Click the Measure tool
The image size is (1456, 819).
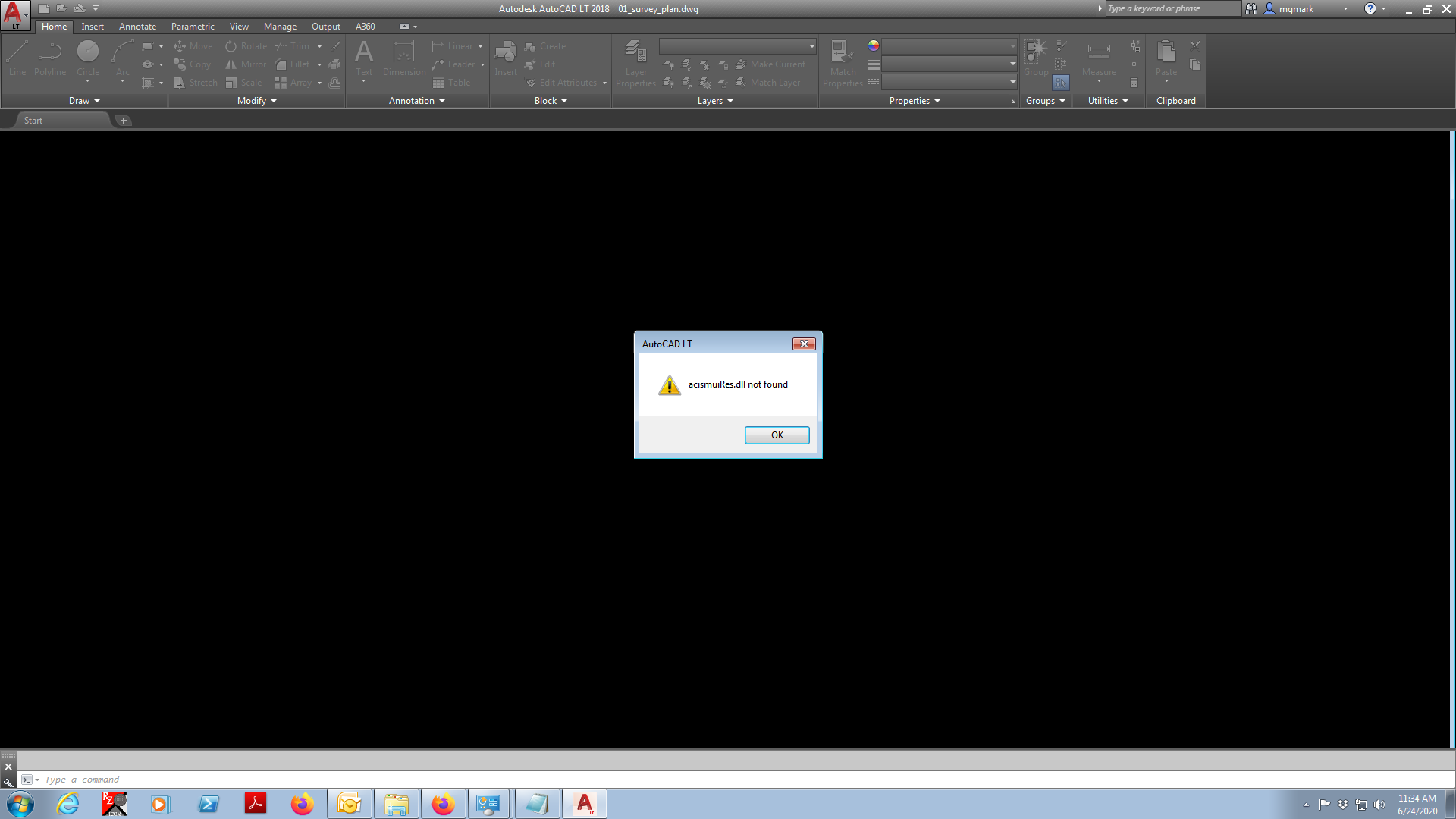(1099, 58)
